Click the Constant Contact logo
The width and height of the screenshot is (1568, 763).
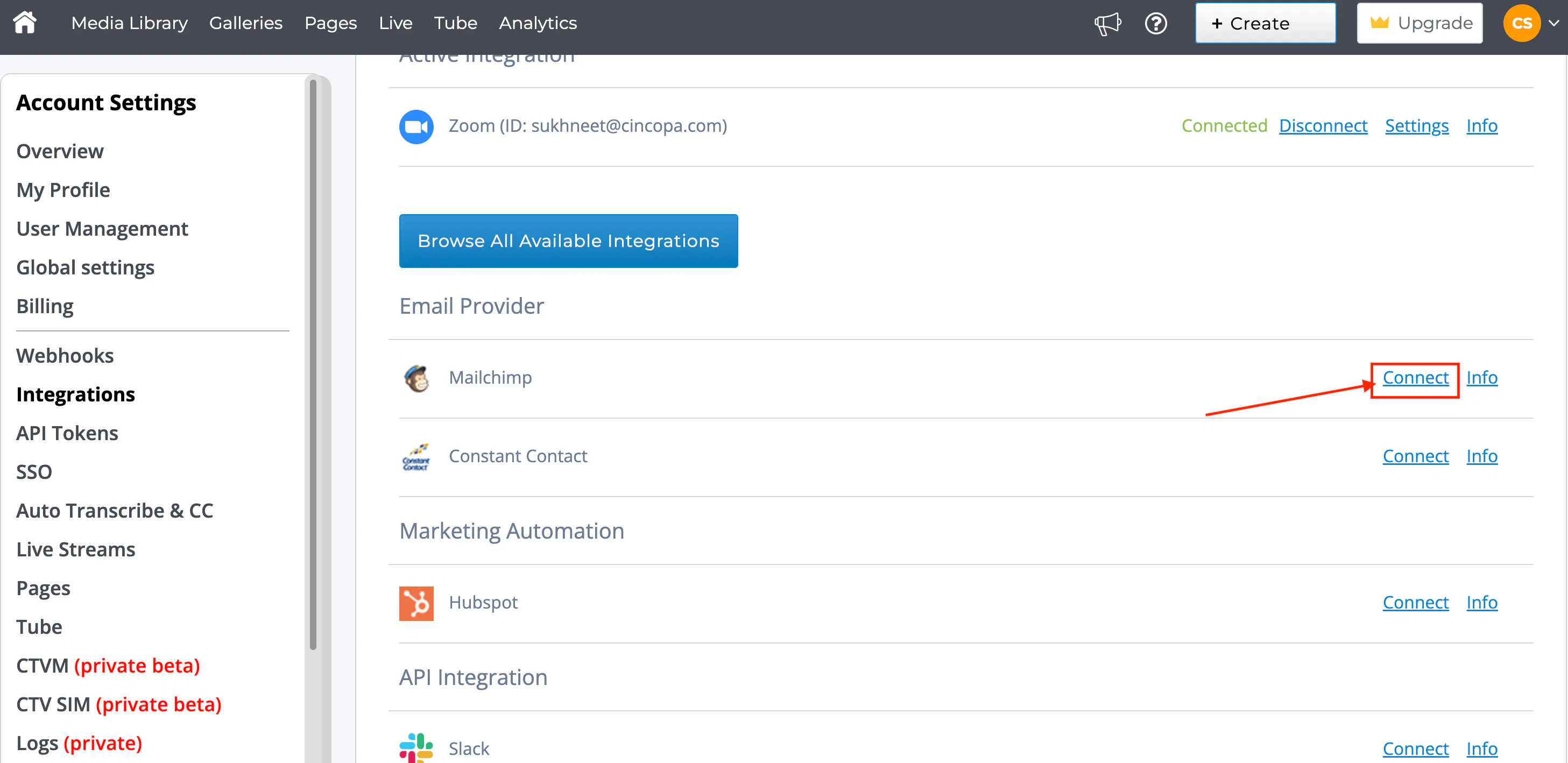point(416,456)
